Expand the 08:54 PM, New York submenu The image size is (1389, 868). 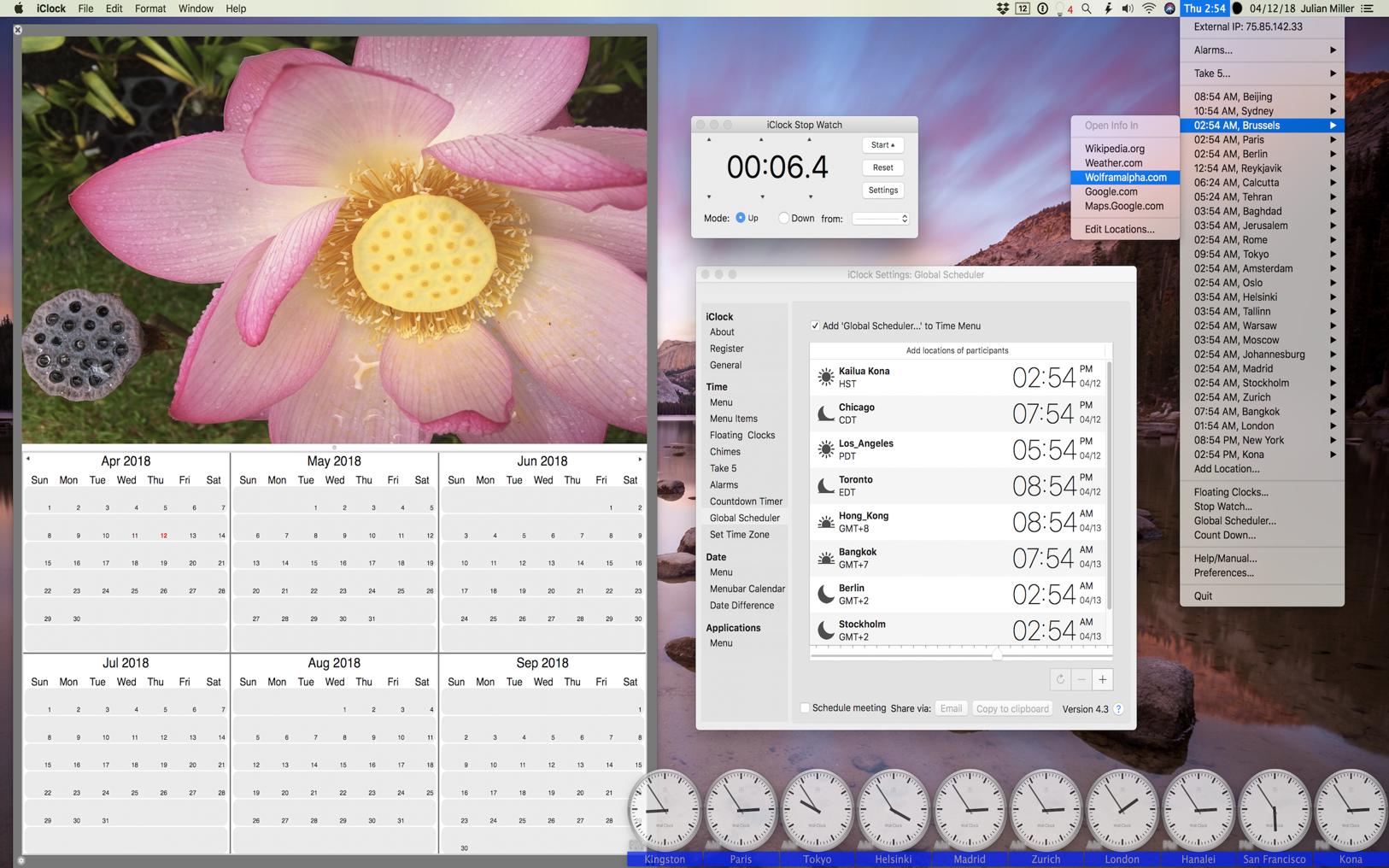pos(1262,441)
